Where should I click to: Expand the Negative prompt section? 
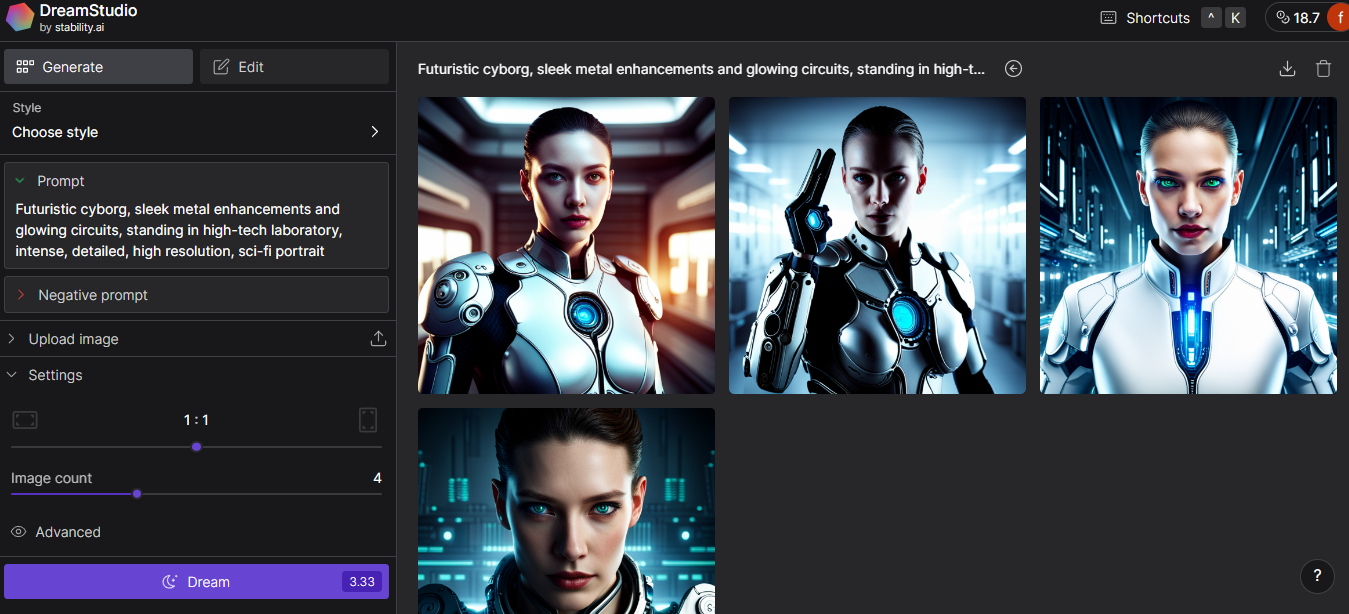pyautogui.click(x=196, y=295)
